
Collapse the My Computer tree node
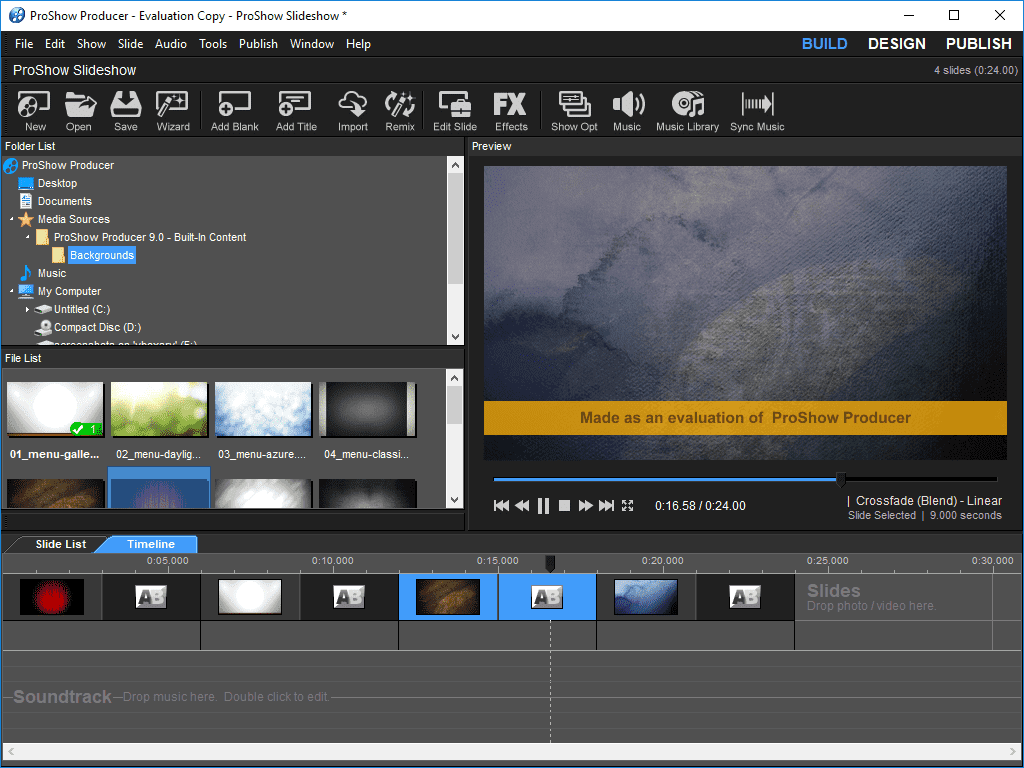point(12,291)
